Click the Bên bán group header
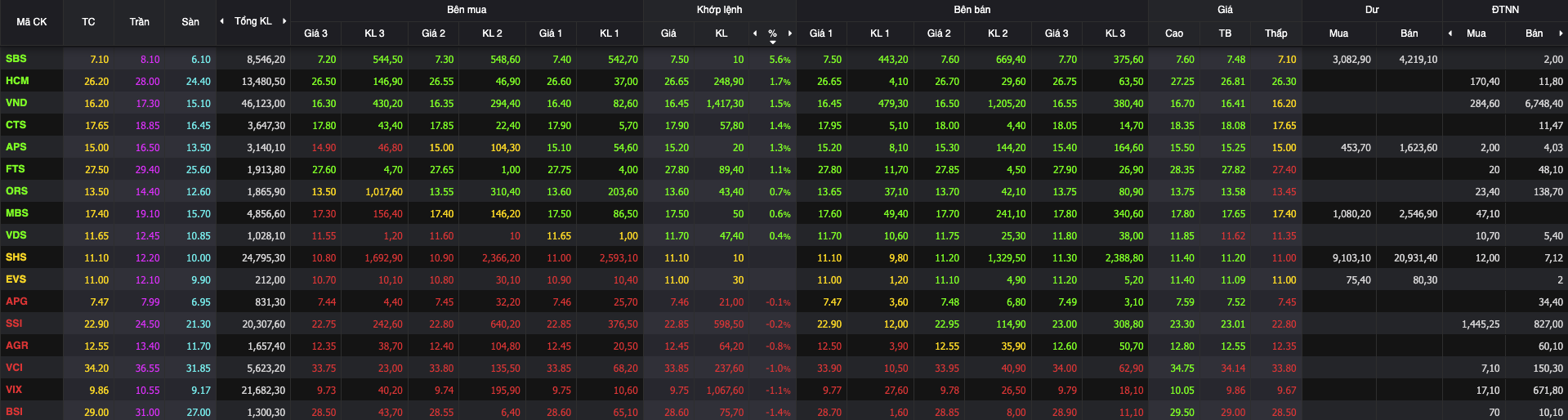 pos(972,10)
